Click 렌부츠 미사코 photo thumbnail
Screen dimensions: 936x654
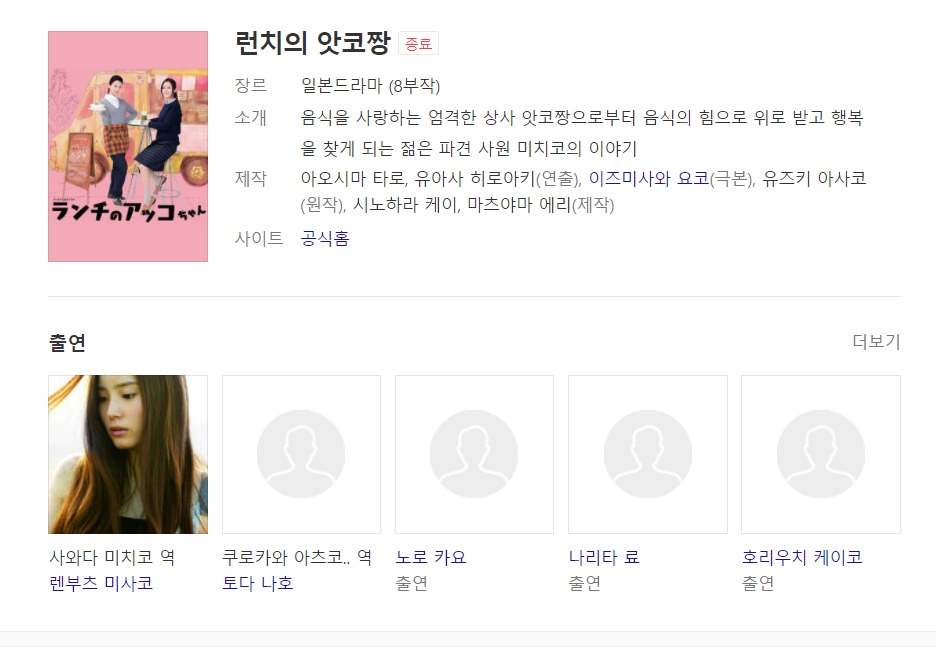click(x=128, y=454)
